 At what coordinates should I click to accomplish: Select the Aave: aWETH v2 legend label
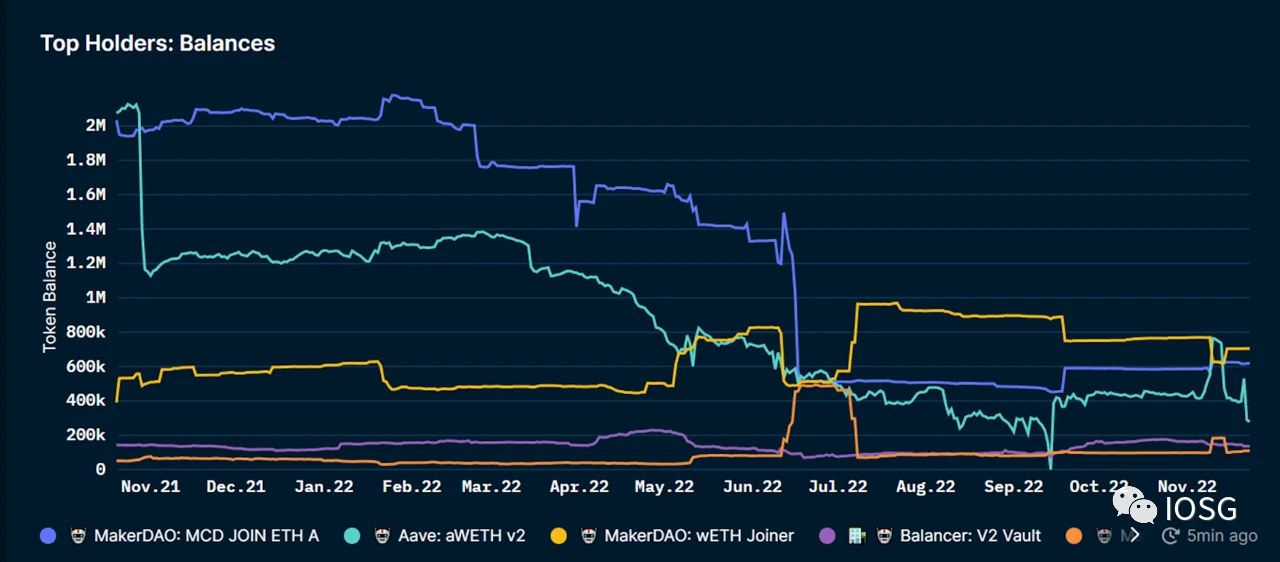463,536
